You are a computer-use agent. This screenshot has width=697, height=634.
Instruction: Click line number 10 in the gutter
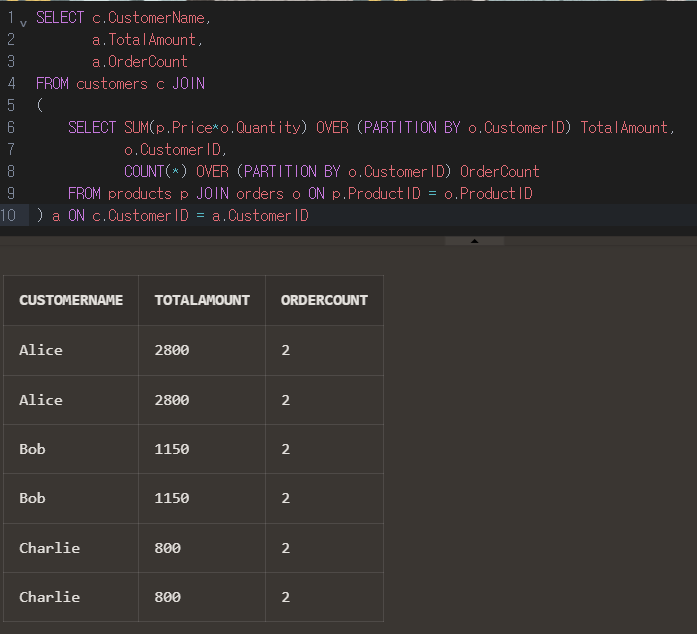[x=8, y=216]
